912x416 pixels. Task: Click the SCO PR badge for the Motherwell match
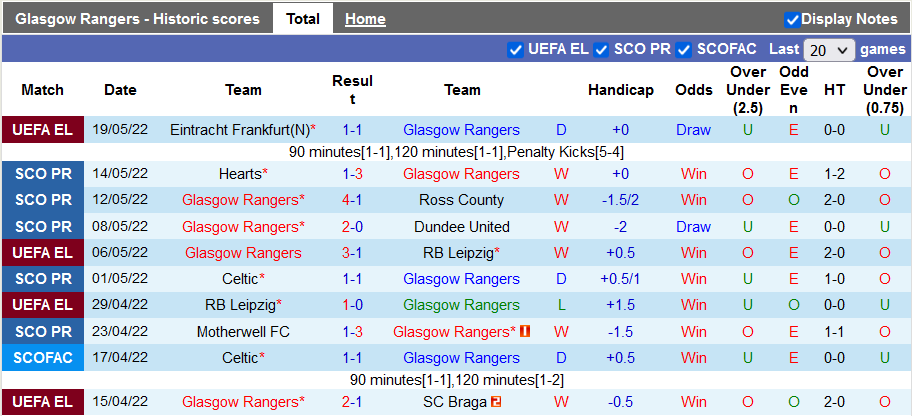(42, 332)
